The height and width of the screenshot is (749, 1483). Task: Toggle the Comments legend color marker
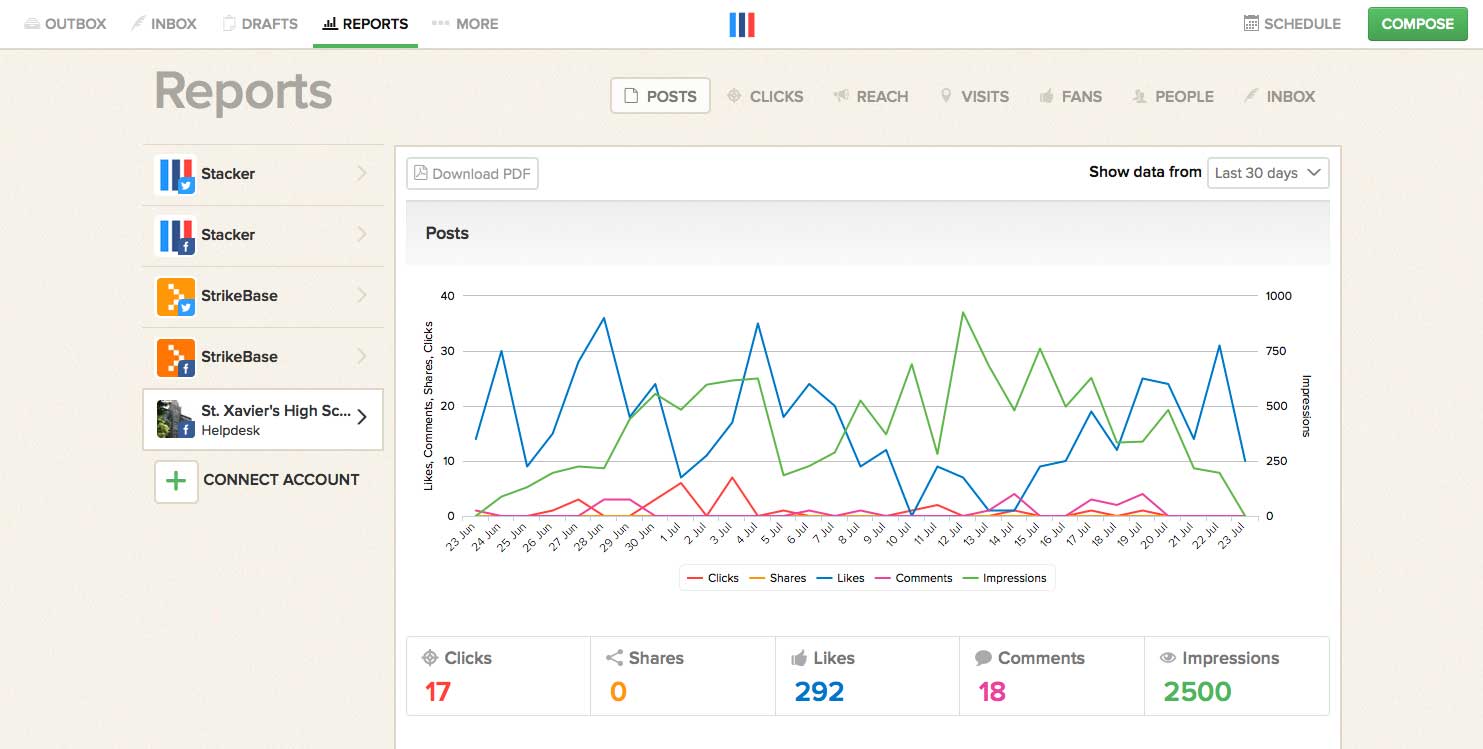click(883, 578)
